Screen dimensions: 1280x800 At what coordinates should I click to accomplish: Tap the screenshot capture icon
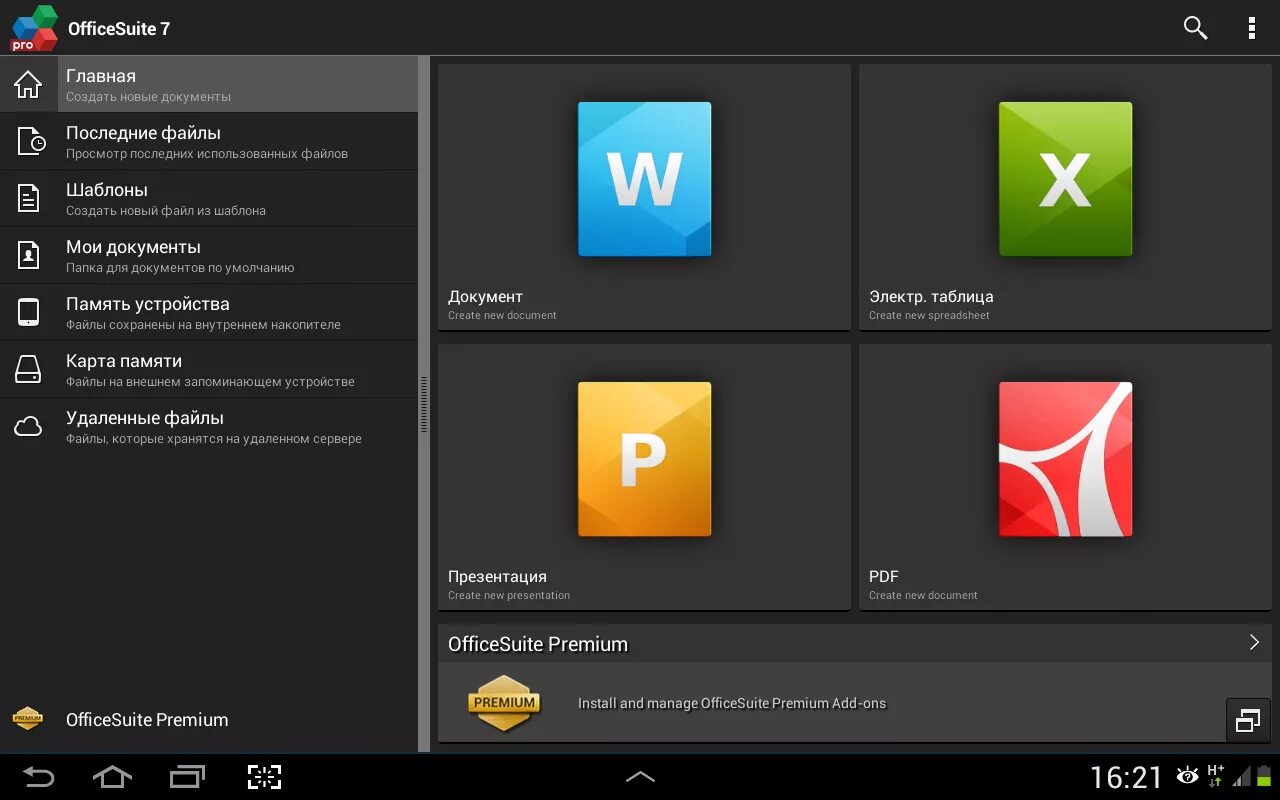pos(264,776)
